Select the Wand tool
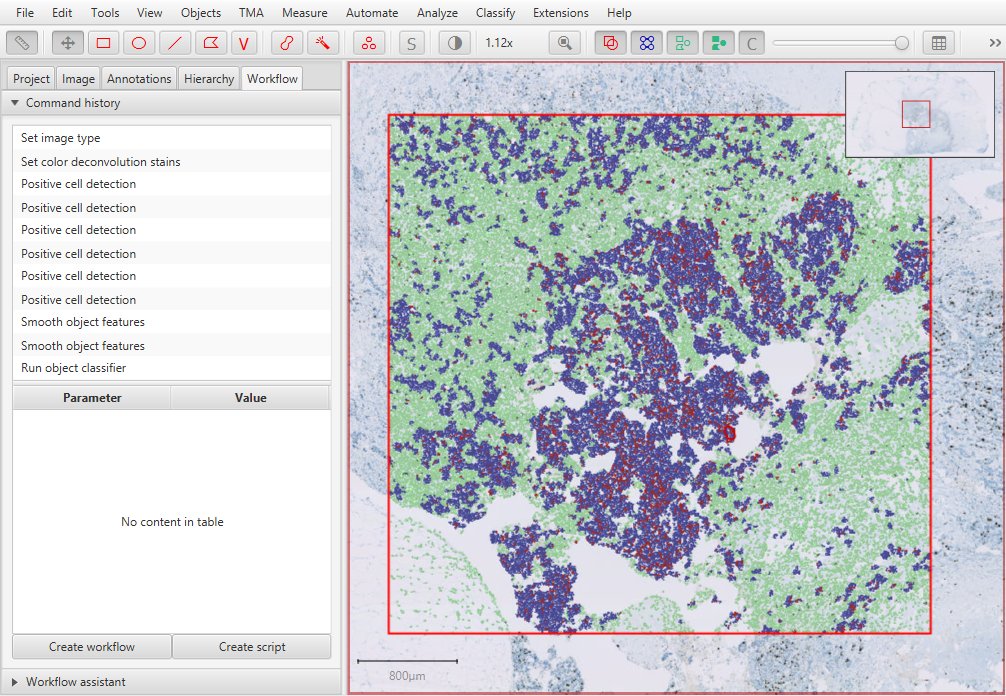This screenshot has width=1006, height=696. tap(322, 43)
